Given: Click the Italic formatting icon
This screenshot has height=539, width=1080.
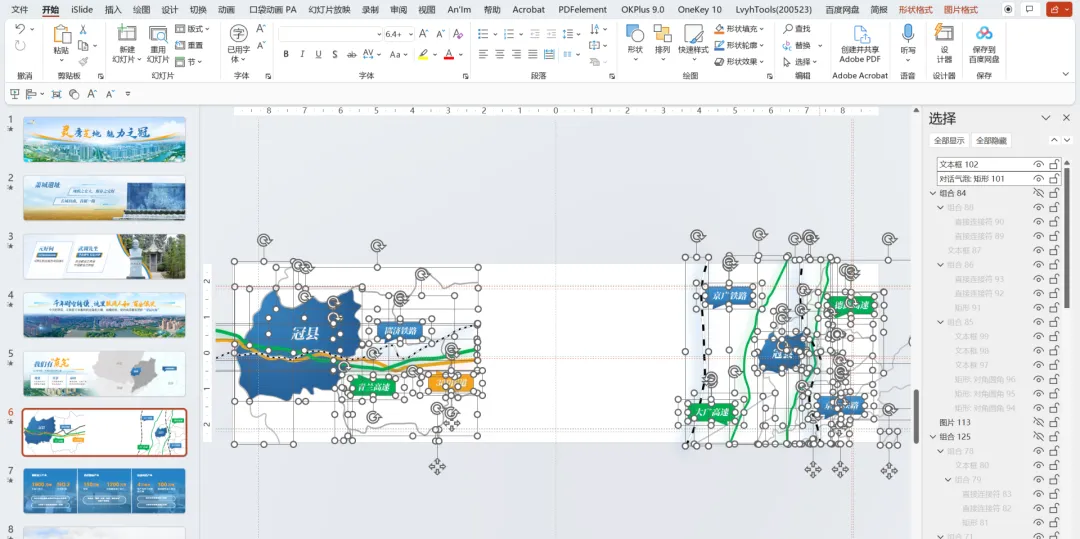Looking at the screenshot, I should pos(302,54).
